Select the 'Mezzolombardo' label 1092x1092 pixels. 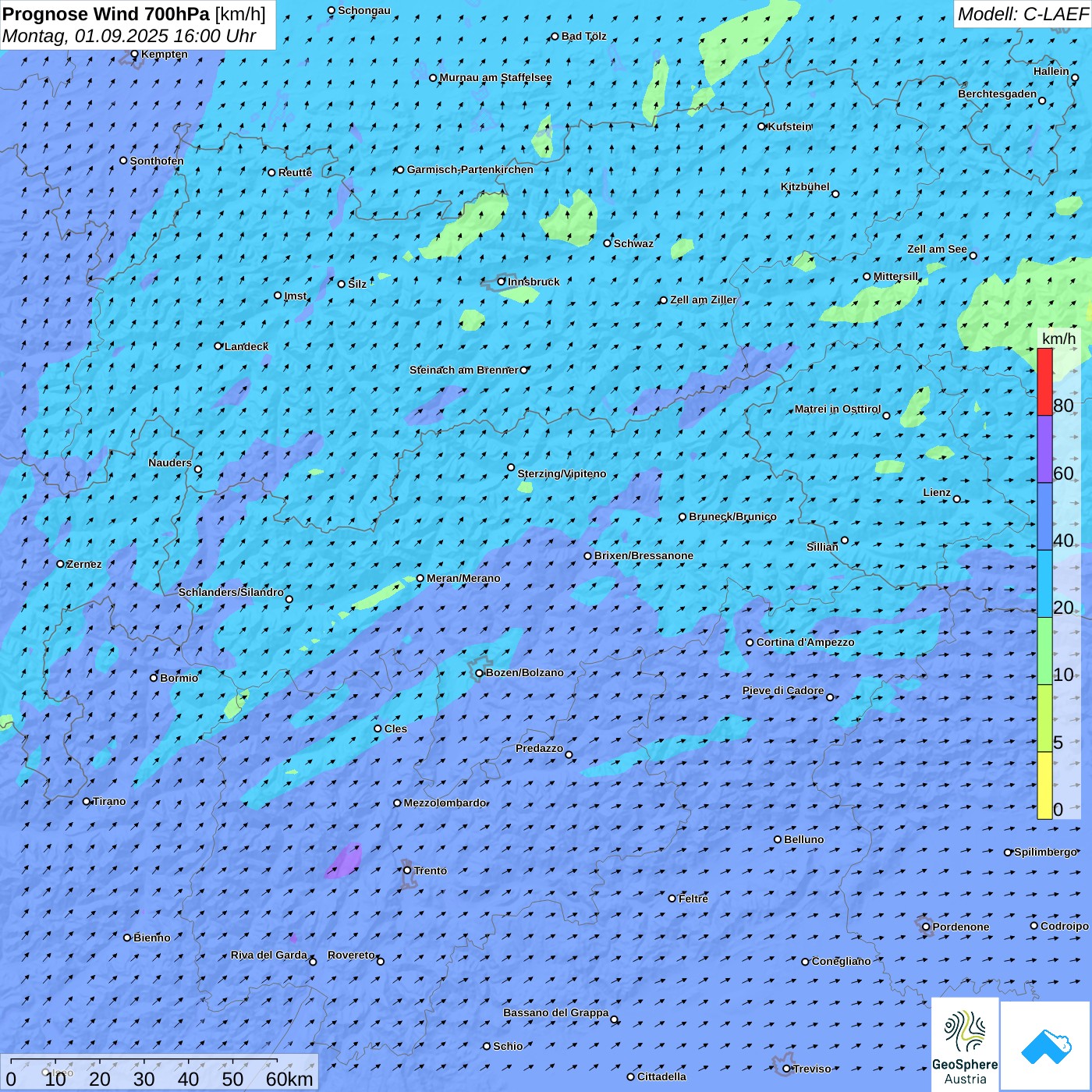click(445, 803)
